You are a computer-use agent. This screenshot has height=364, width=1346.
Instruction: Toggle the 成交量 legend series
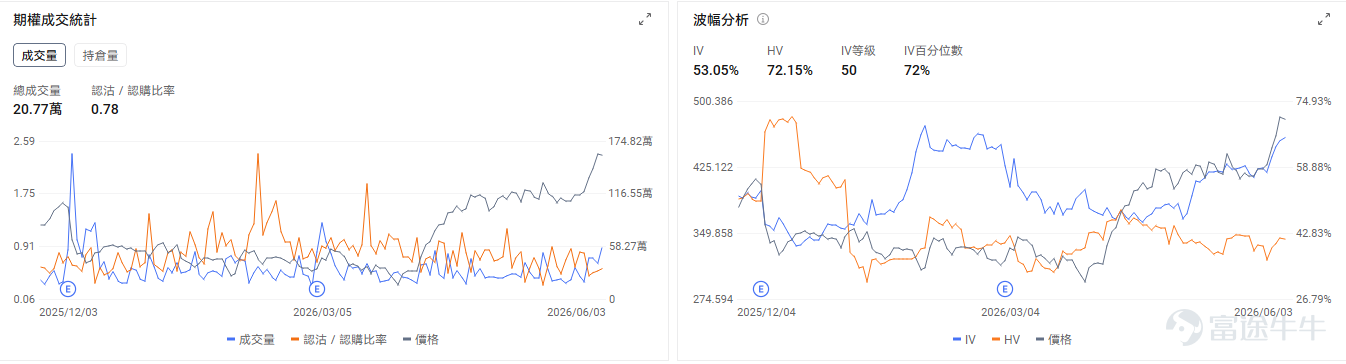[252, 340]
